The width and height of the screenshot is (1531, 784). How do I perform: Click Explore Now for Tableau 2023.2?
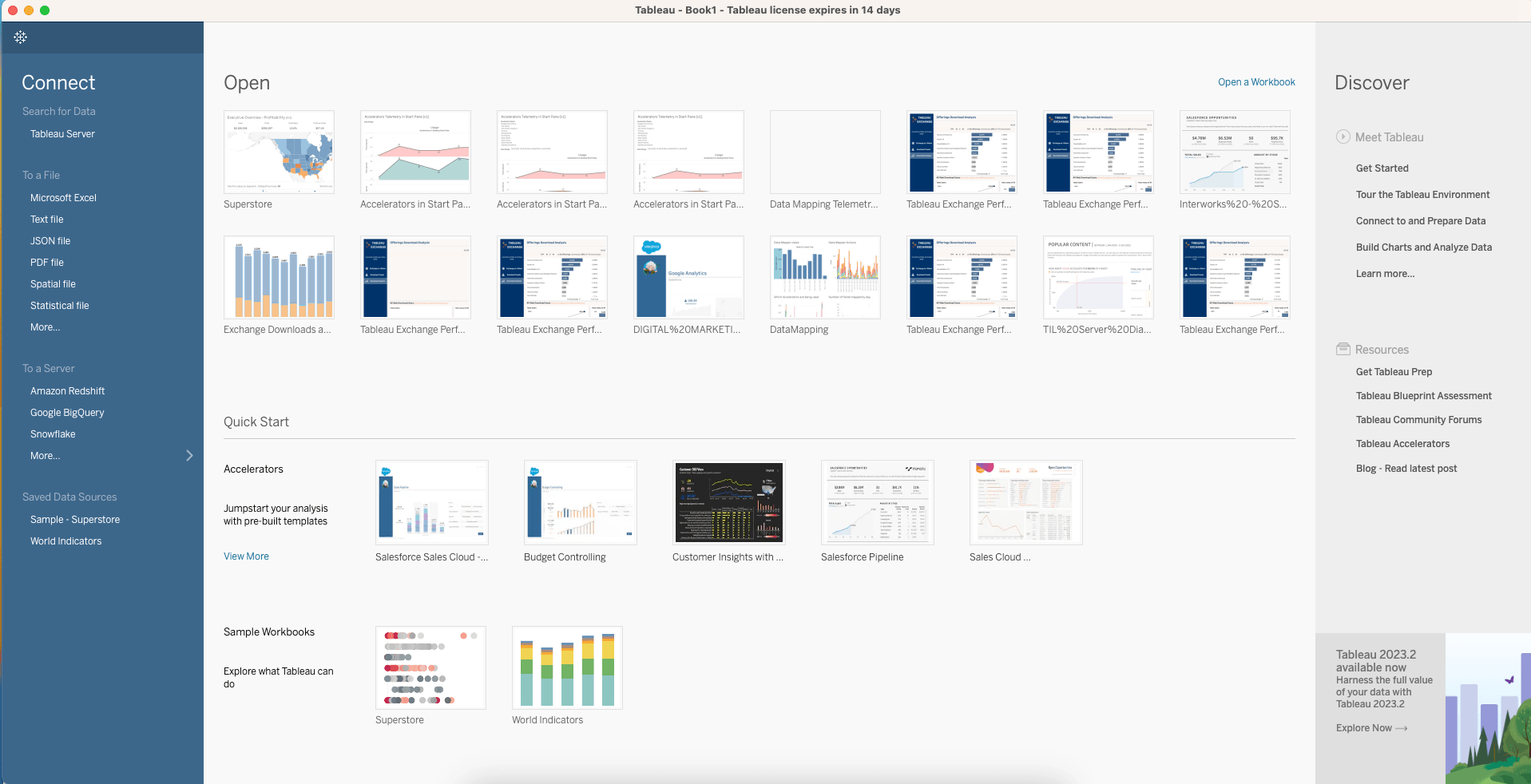coord(1371,727)
